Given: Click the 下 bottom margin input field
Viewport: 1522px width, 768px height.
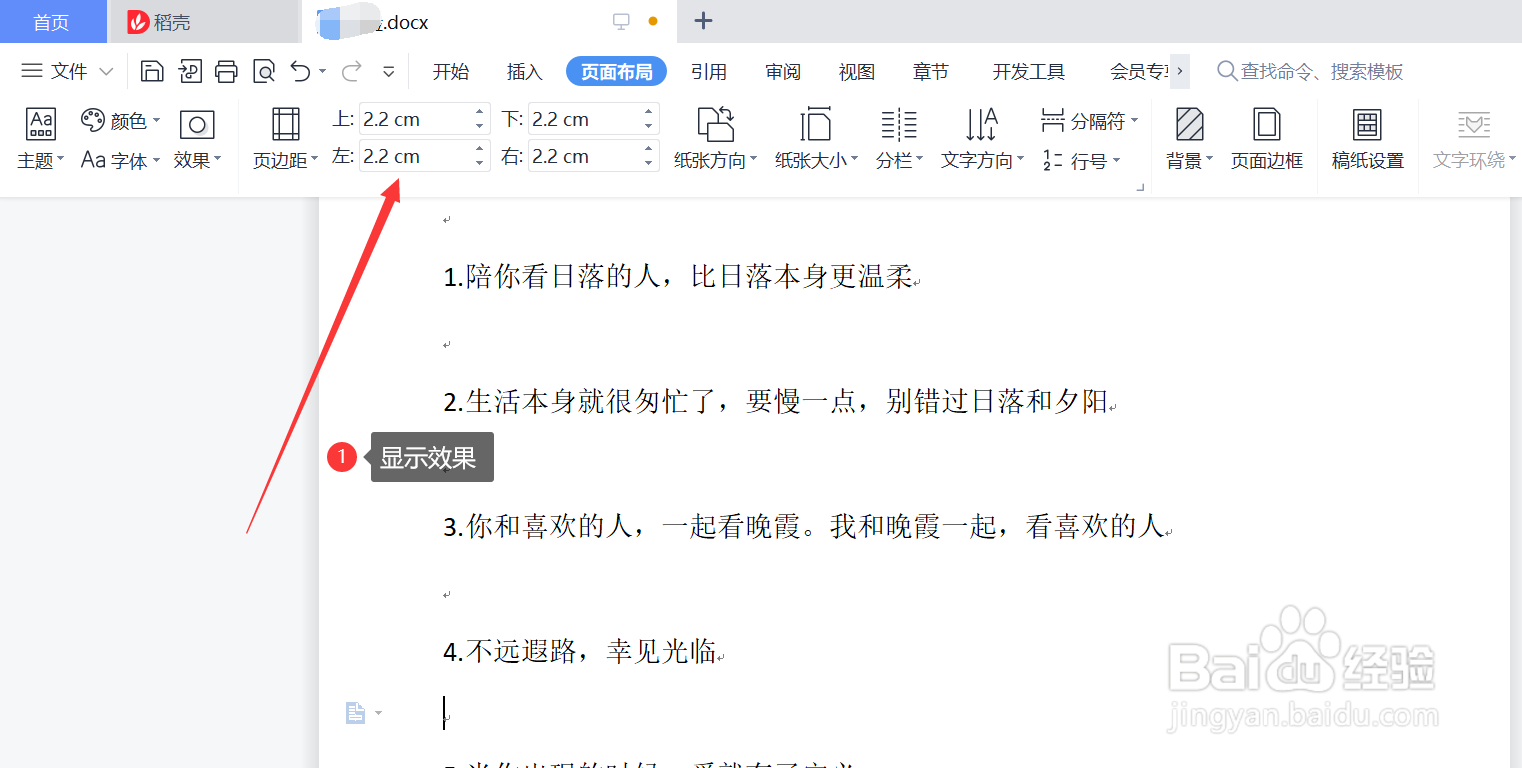Looking at the screenshot, I should (x=584, y=119).
